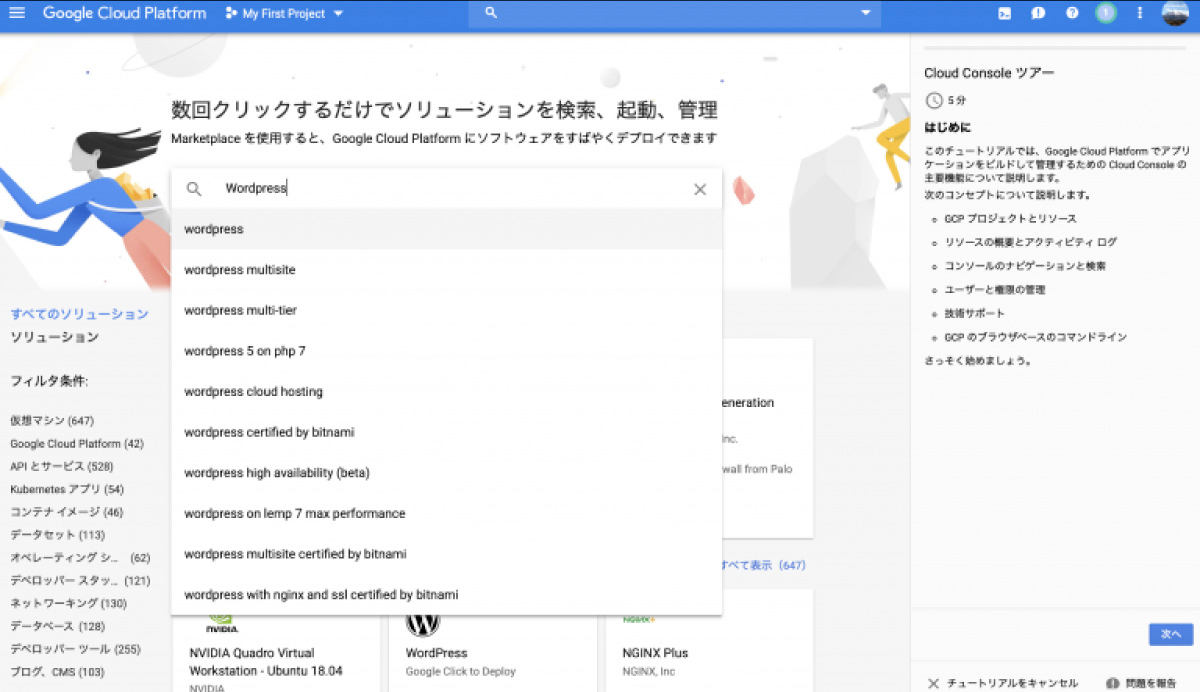Filter by デベロッパー スタッ... (121)

tap(80, 581)
